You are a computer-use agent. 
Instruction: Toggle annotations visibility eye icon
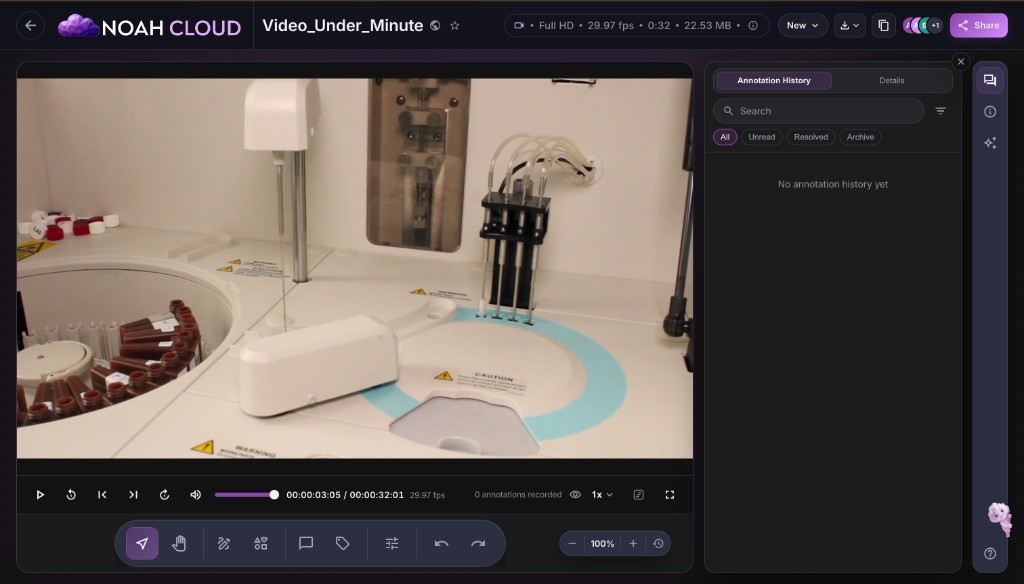[x=575, y=495]
